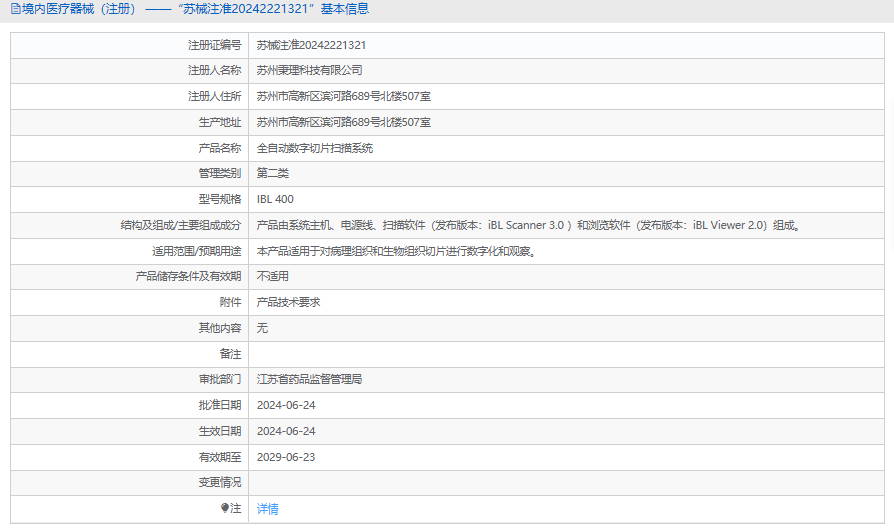Image resolution: width=894 pixels, height=531 pixels.
Task: Select registration number value 苏械注准20242221321
Action: [x=311, y=45]
